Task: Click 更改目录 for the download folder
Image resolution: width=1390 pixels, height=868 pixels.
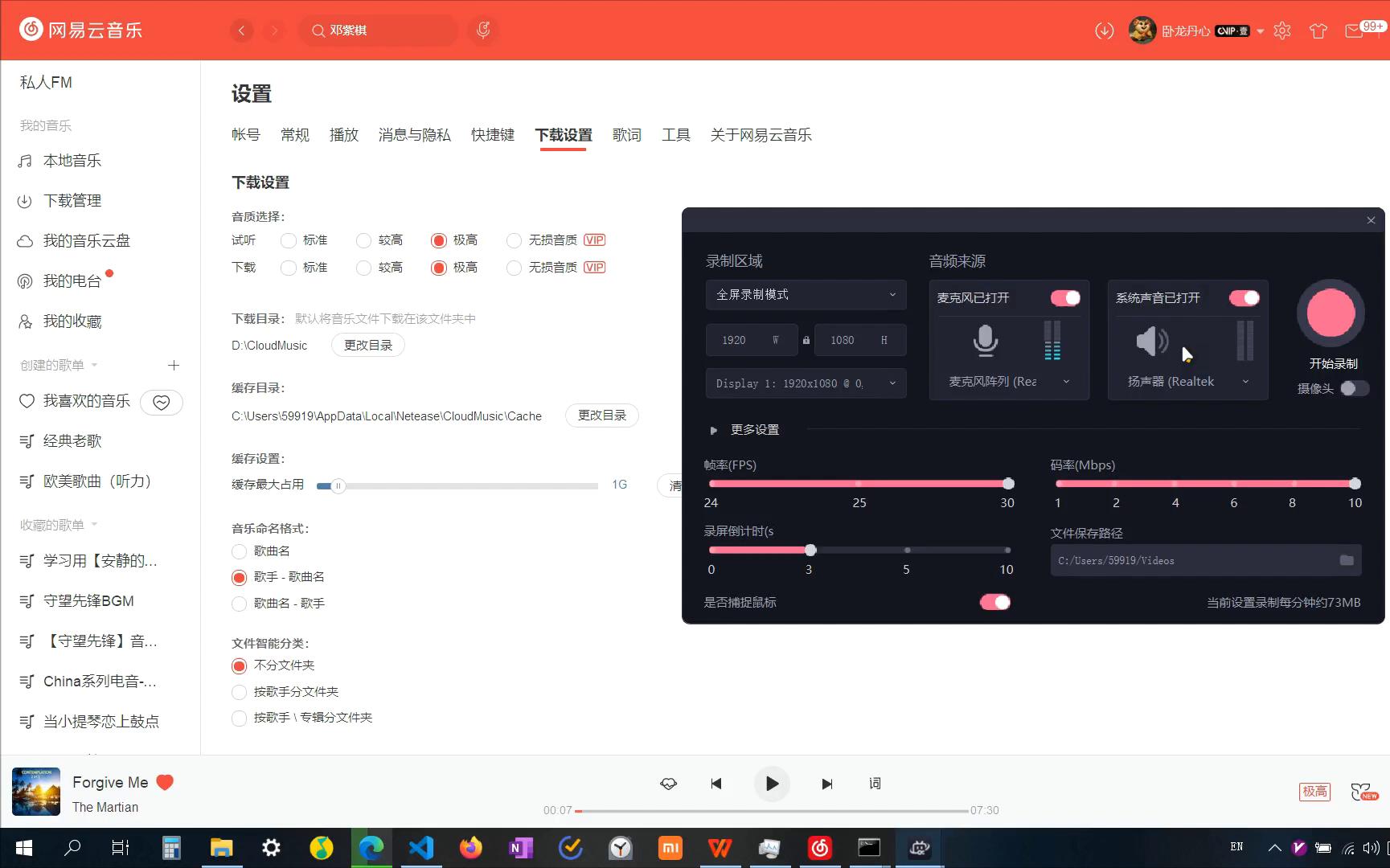Action: [367, 345]
